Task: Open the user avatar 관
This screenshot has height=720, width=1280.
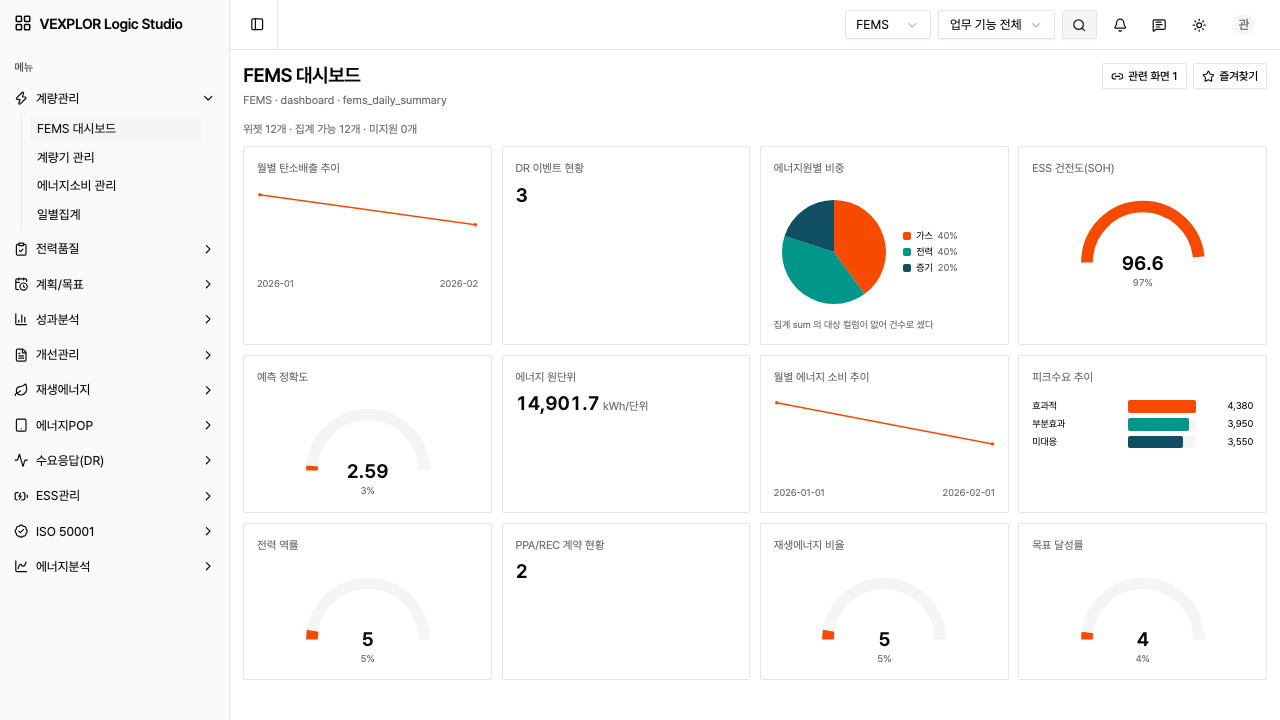Action: [1244, 25]
